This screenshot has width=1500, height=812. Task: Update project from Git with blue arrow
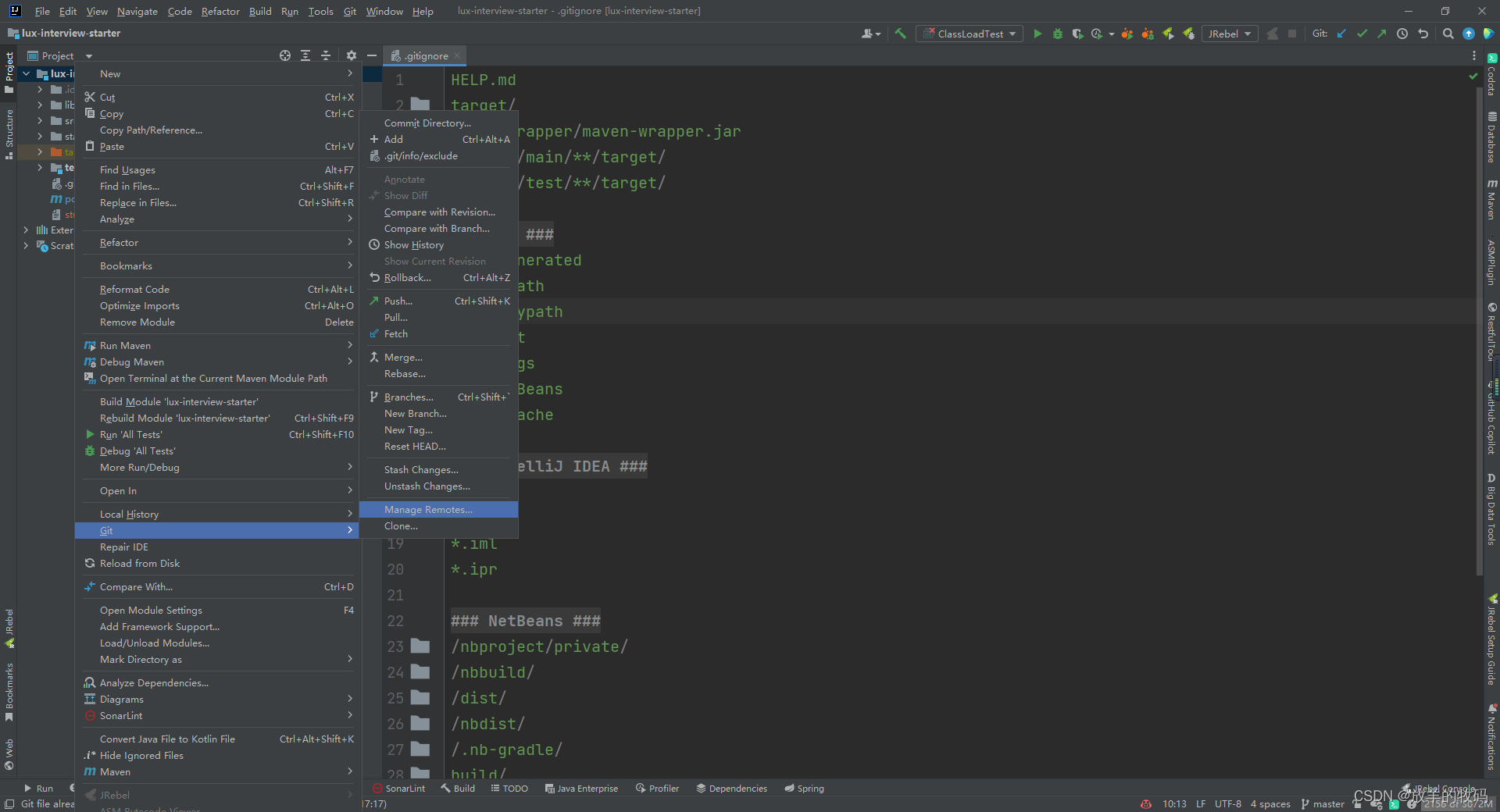tap(1341, 34)
